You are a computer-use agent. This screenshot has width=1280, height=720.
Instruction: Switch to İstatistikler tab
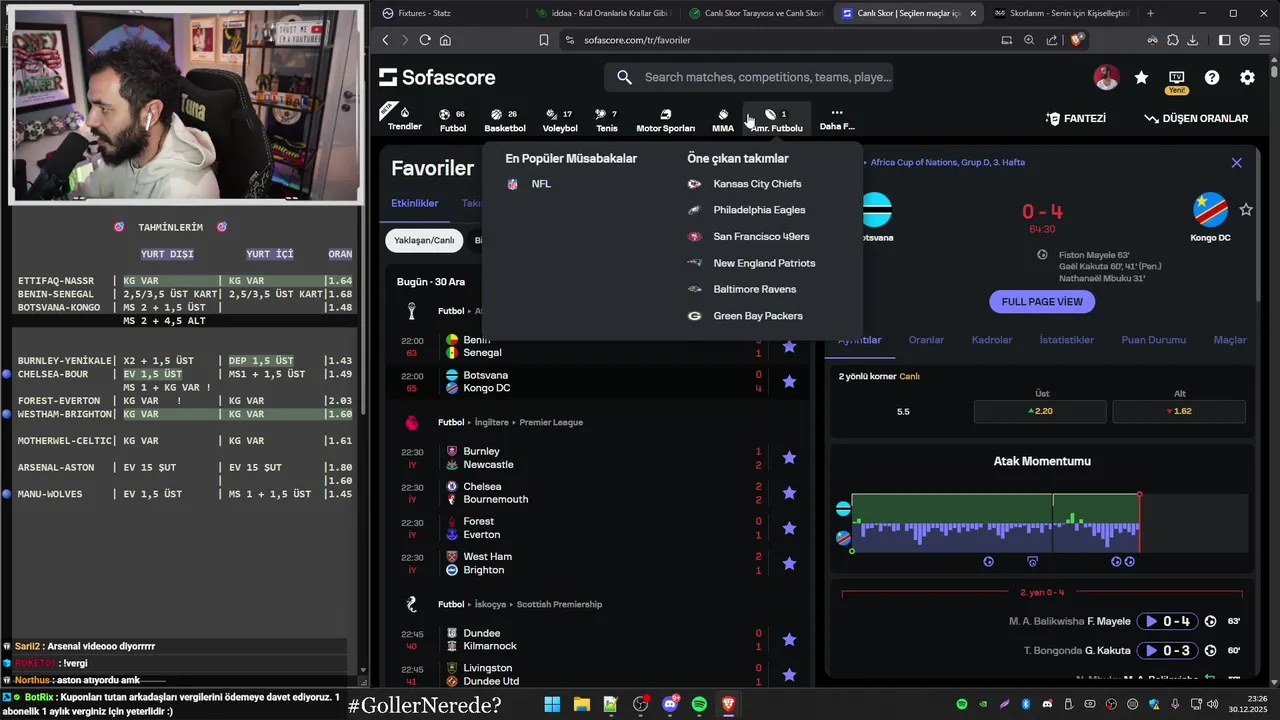point(1066,340)
